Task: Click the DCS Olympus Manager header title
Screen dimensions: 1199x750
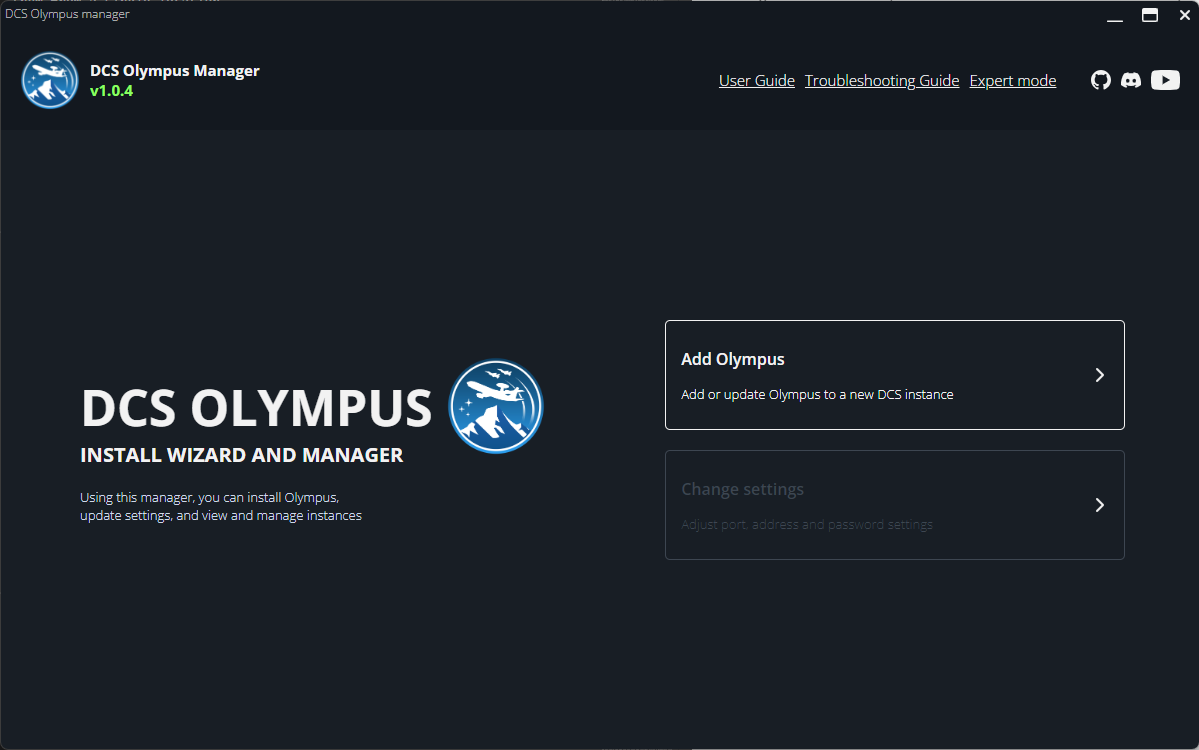Action: pos(174,71)
